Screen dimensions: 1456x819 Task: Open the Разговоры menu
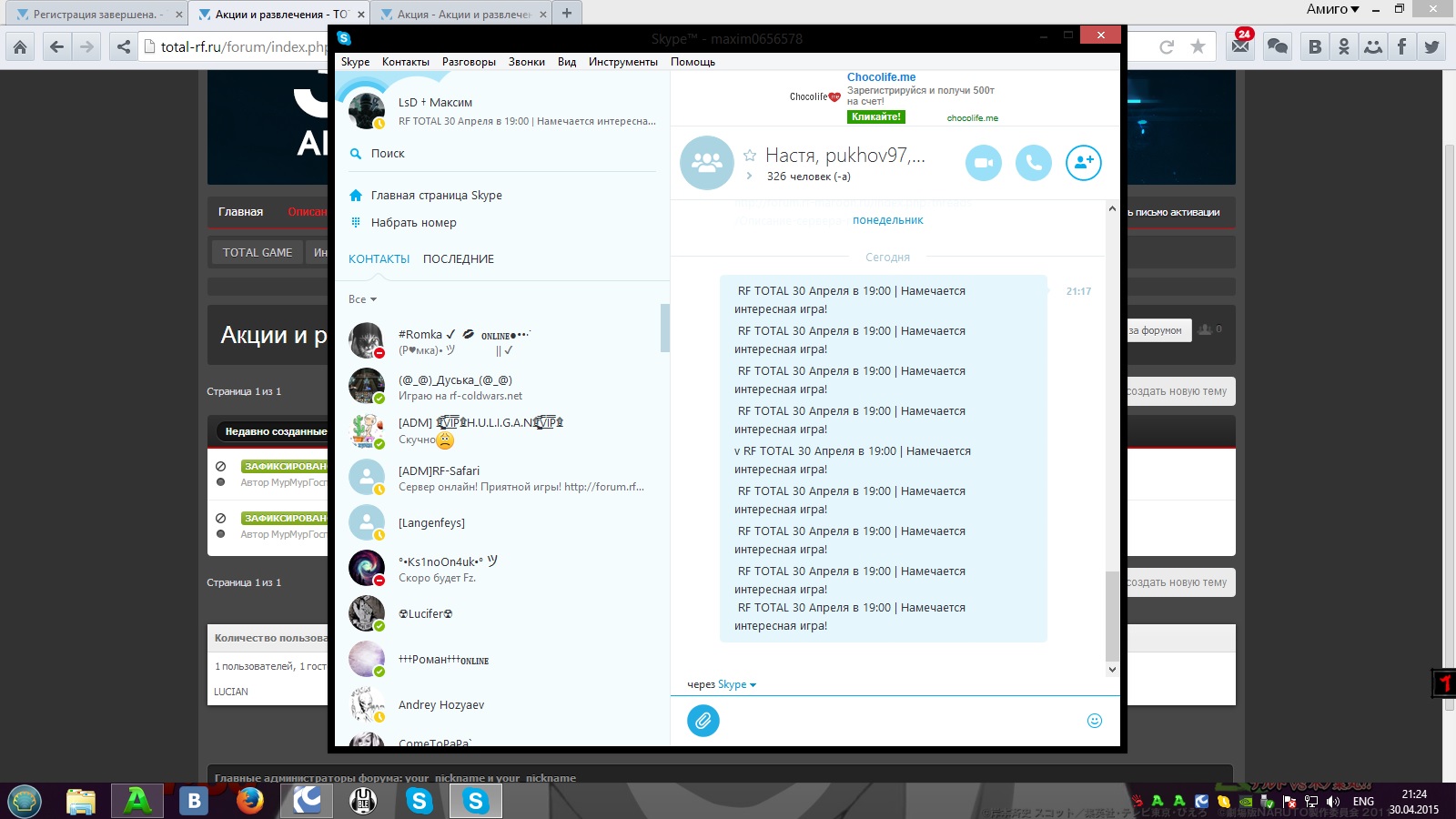pyautogui.click(x=469, y=62)
